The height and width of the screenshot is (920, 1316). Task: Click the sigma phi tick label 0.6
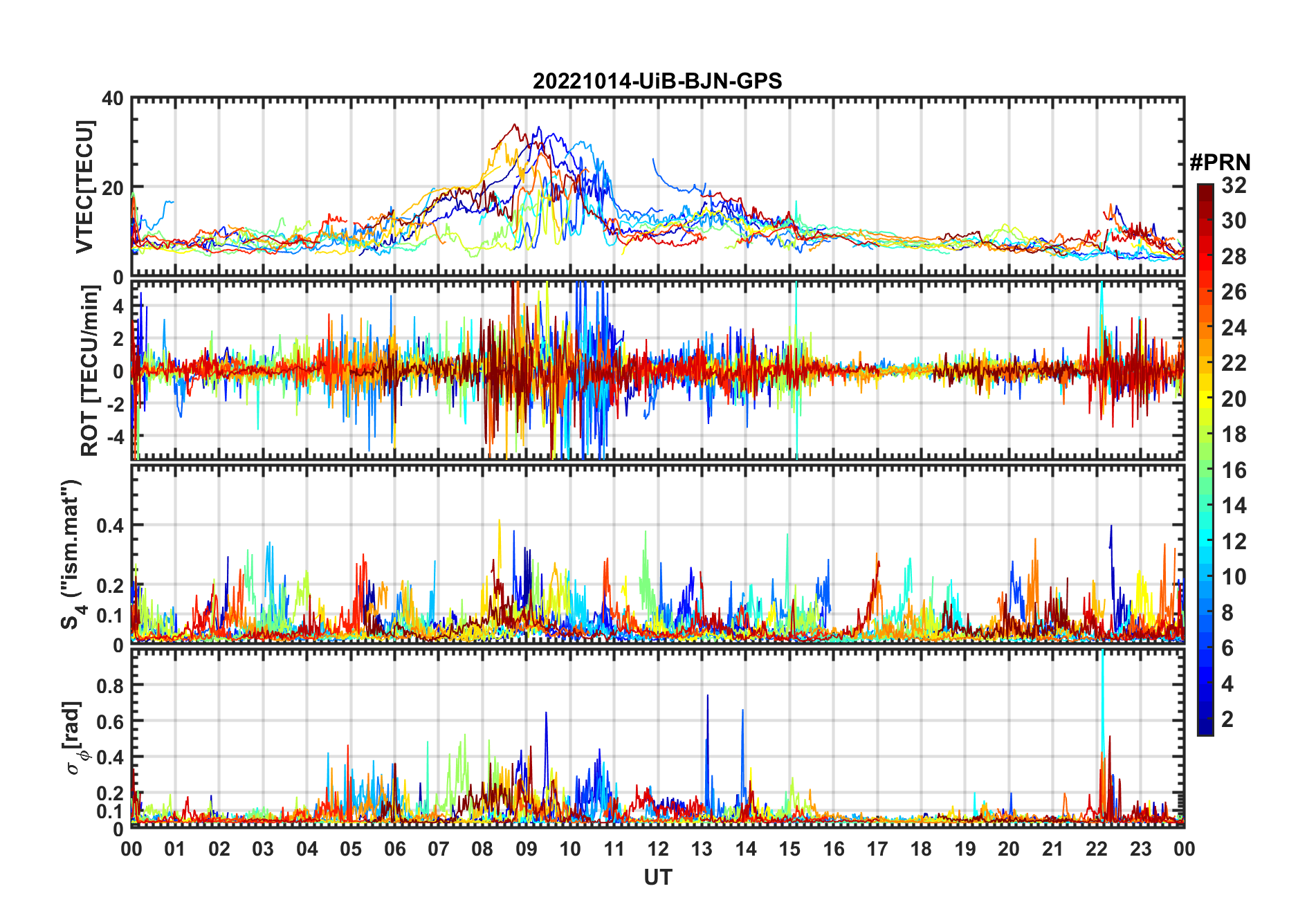pyautogui.click(x=110, y=721)
